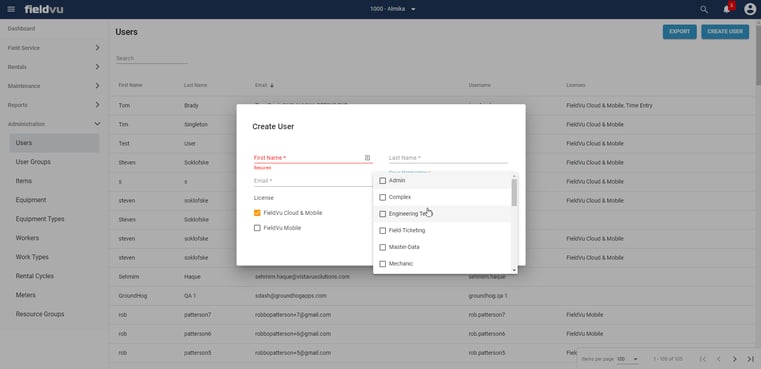This screenshot has width=761, height=369.
Task: Select the sehmim.haque@vistavusolutions.com email cell
Action: point(302,276)
